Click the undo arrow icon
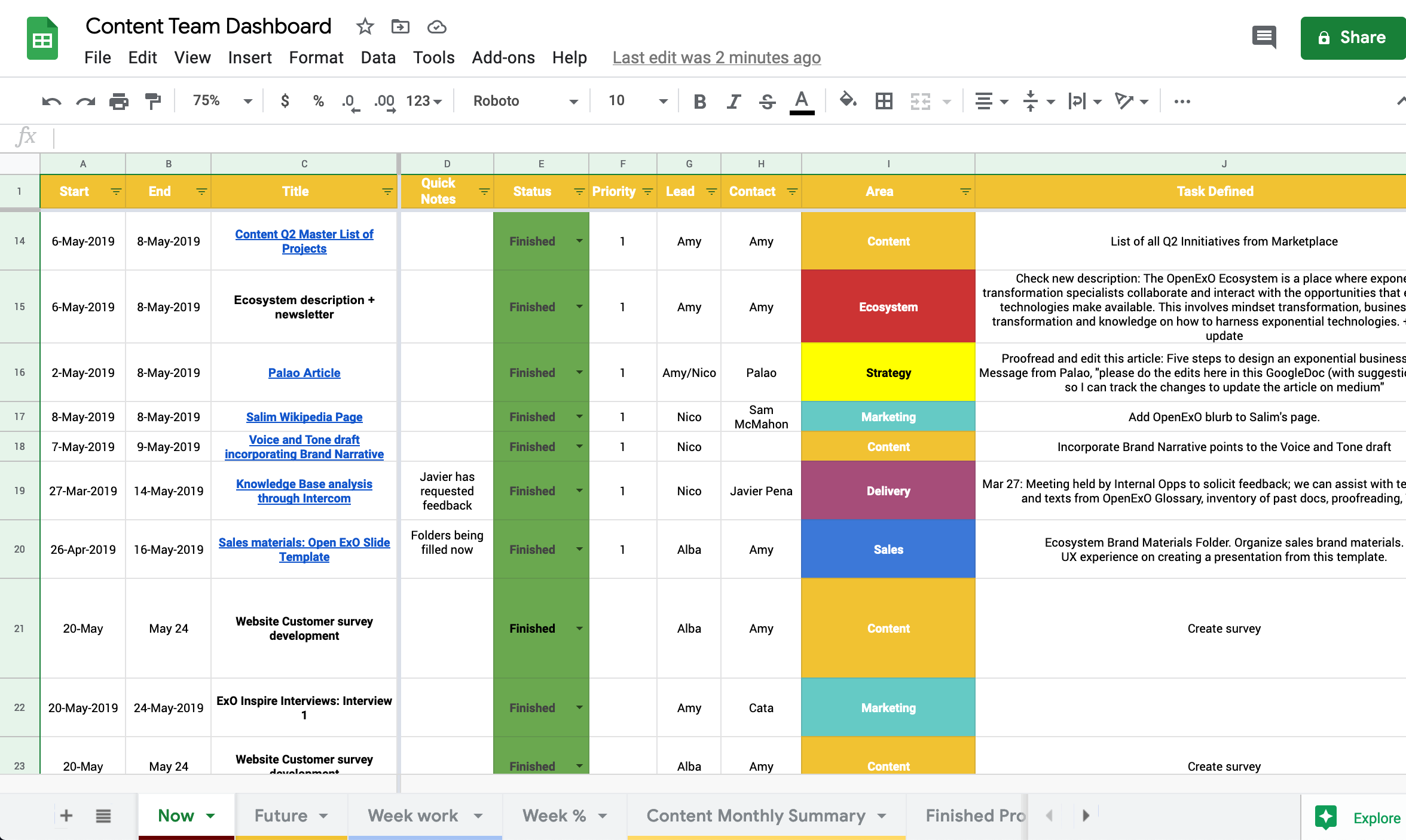Viewport: 1406px width, 840px height. point(51,101)
